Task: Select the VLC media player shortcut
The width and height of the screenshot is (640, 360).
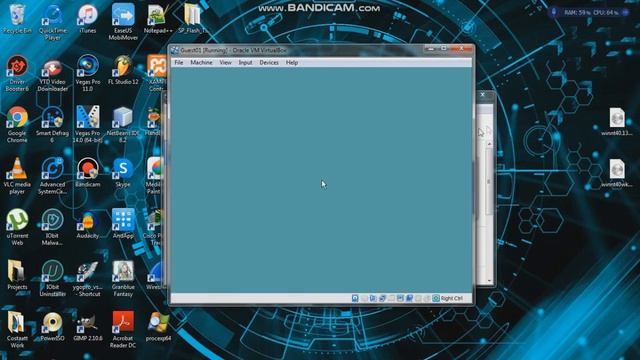Action: pyautogui.click(x=17, y=176)
